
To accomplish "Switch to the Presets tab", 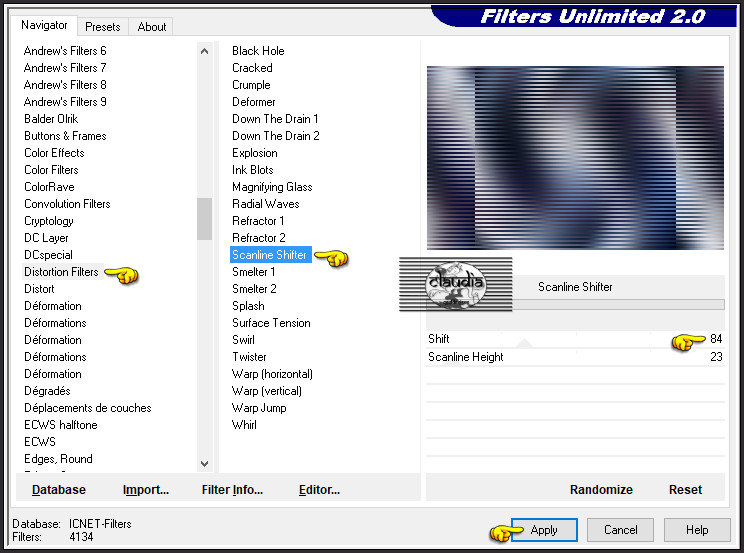I will tap(102, 27).
